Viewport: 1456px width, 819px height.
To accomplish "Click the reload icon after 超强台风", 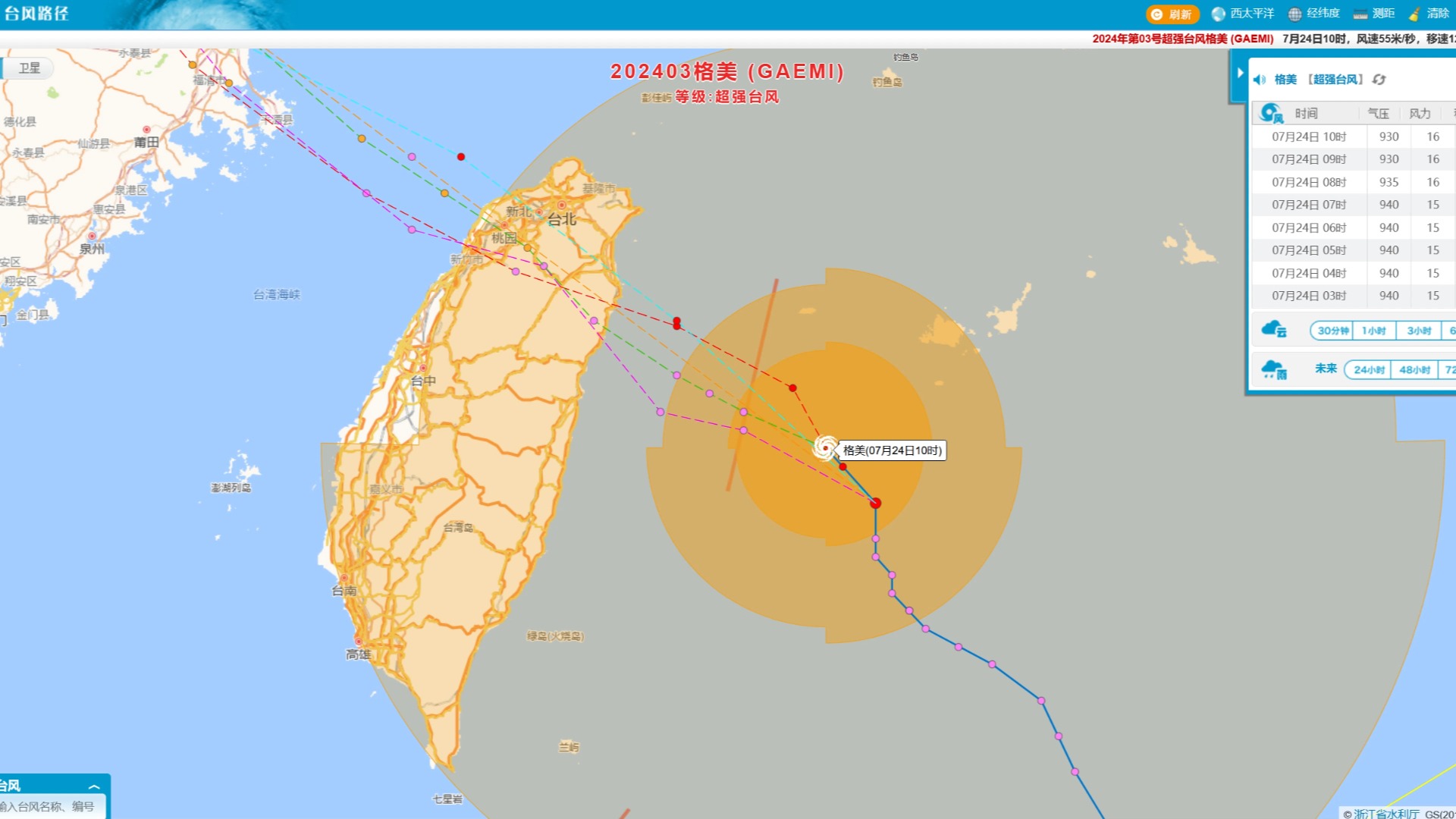I will [1379, 80].
